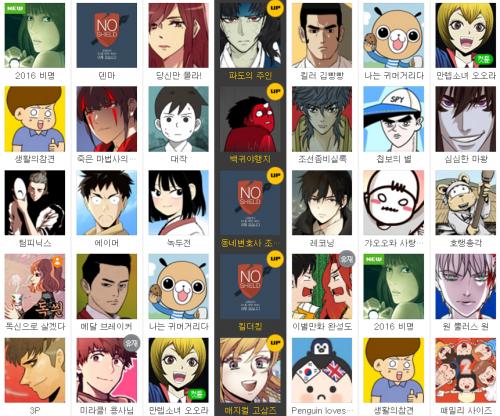This screenshot has height=416, width=500.
Task: Click the gray 휴재 badge on 이별만화 완성도
Action: tap(346, 259)
